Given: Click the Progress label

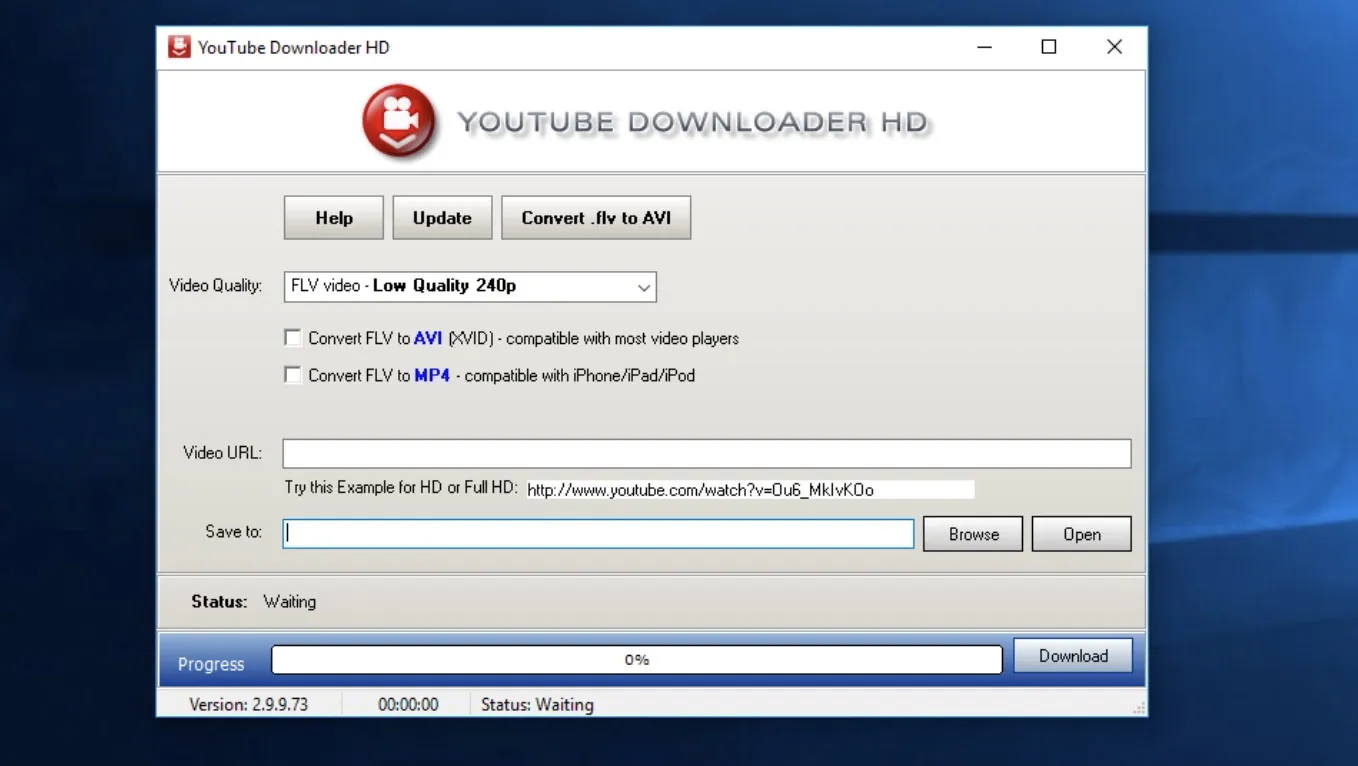Looking at the screenshot, I should [211, 664].
